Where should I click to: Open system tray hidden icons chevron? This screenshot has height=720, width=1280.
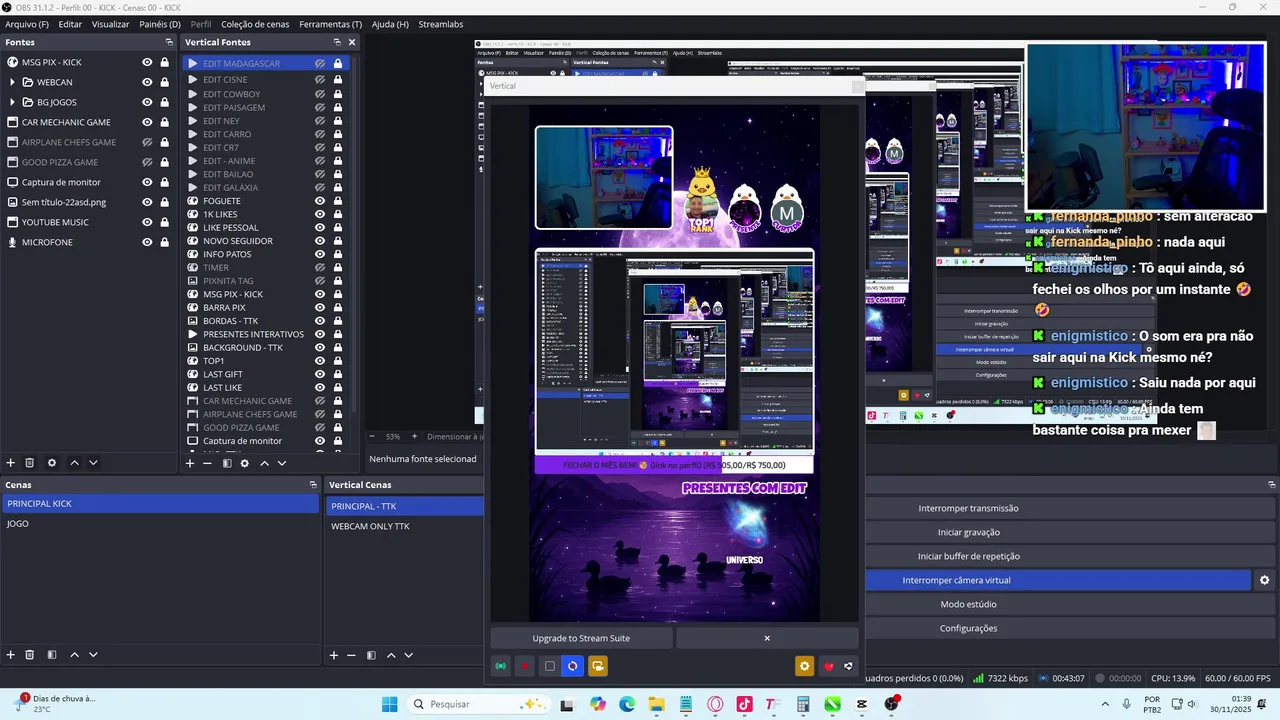click(x=1105, y=704)
